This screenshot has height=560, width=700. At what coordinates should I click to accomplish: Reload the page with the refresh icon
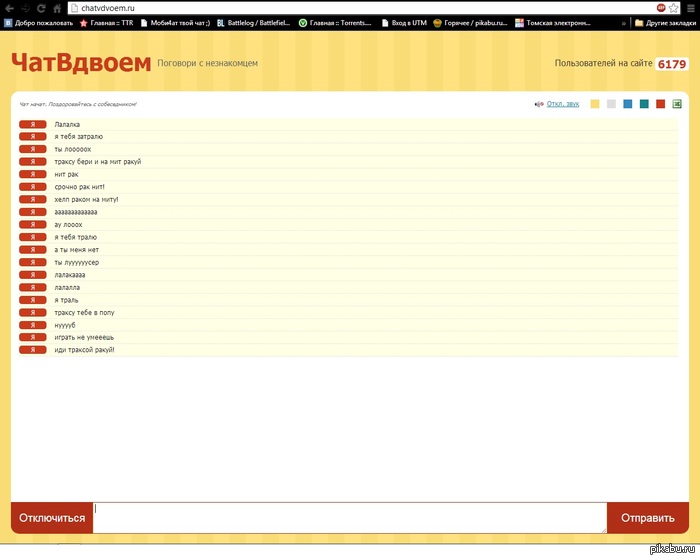tap(40, 8)
